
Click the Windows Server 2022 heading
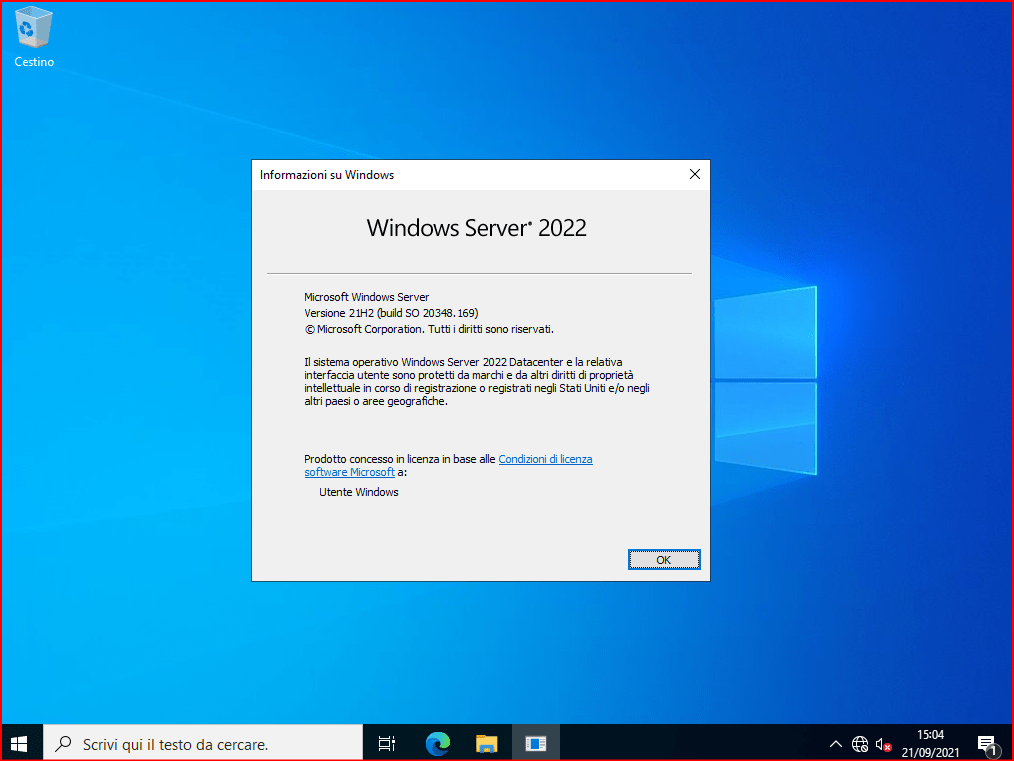pos(476,228)
